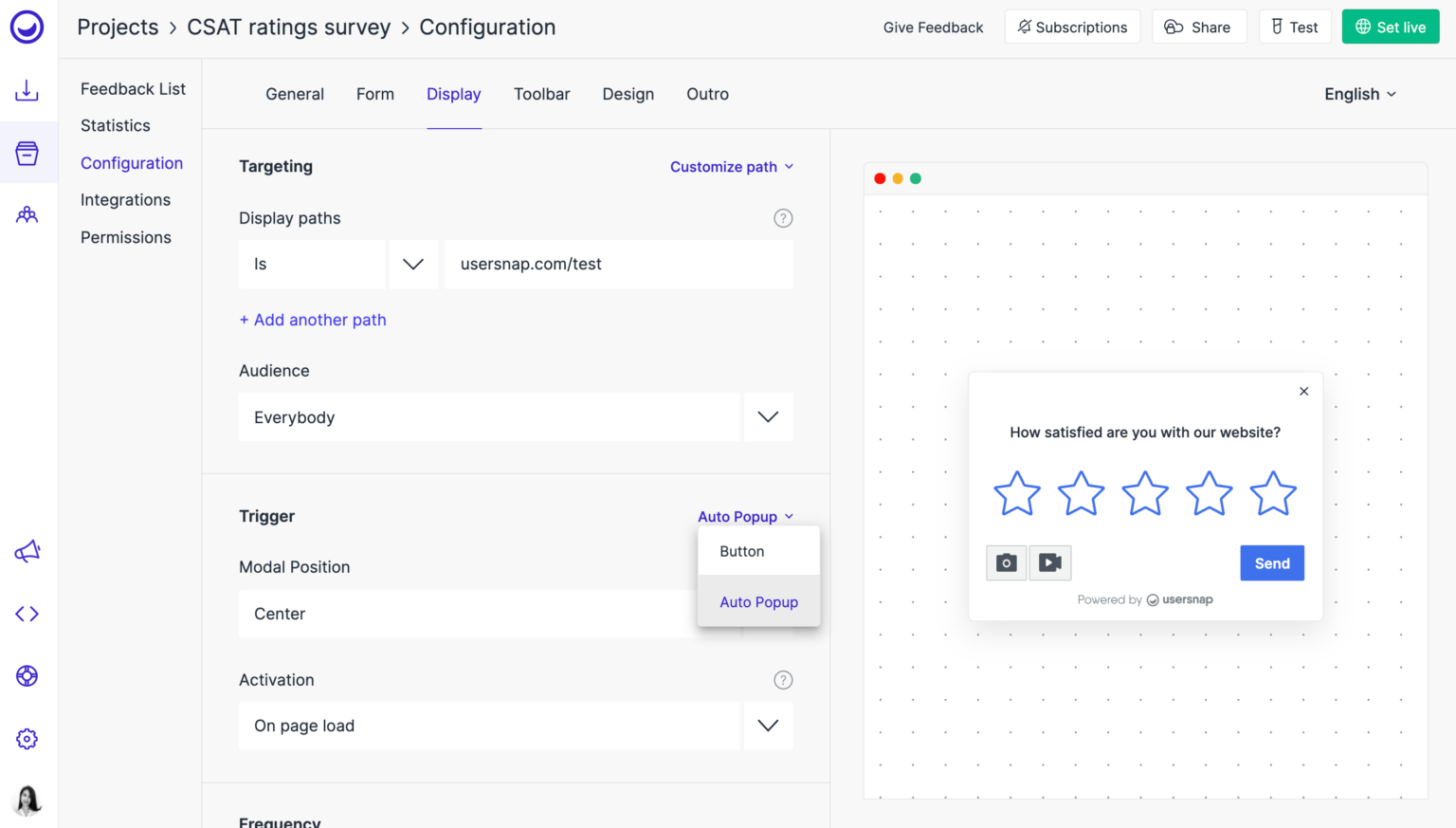Open the code embed sidebar icon
This screenshot has height=828, width=1456.
pyautogui.click(x=27, y=614)
